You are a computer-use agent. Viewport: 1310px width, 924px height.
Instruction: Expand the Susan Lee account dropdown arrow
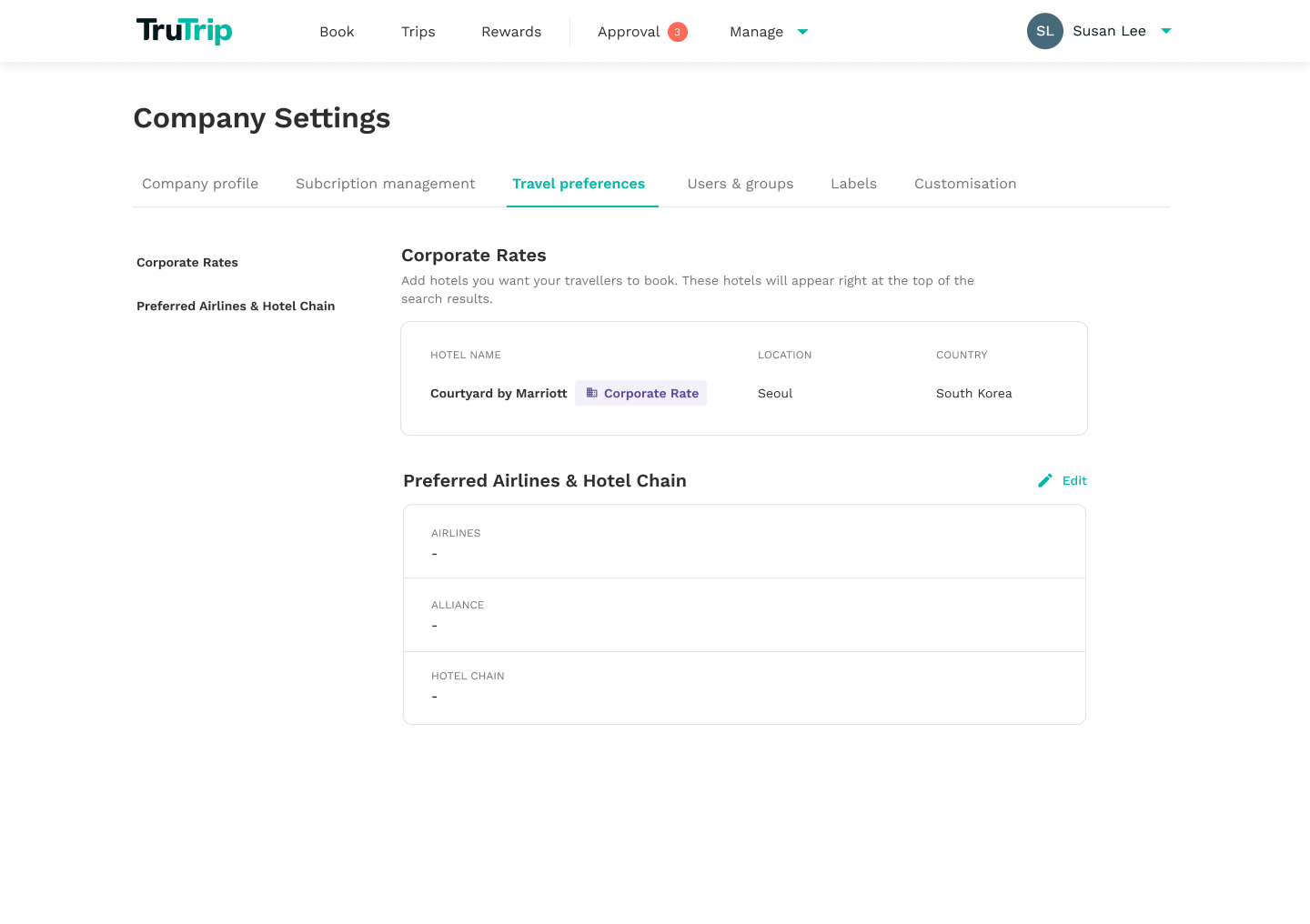pos(1166,31)
